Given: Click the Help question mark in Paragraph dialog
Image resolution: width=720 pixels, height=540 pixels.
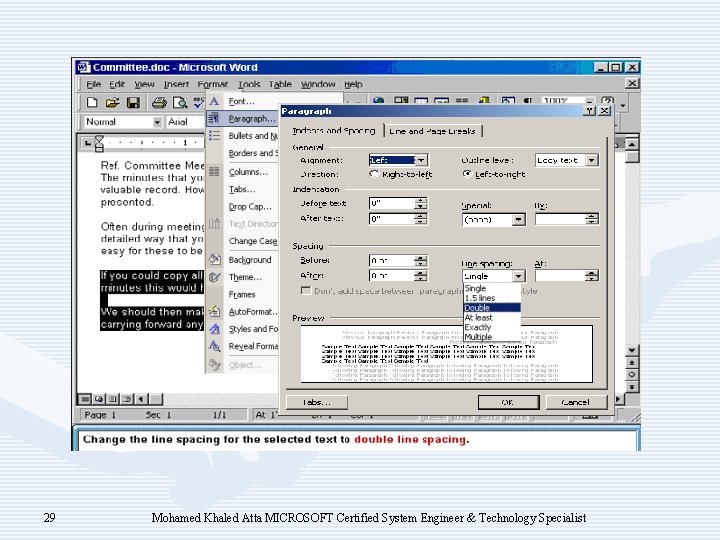Looking at the screenshot, I should click(590, 111).
